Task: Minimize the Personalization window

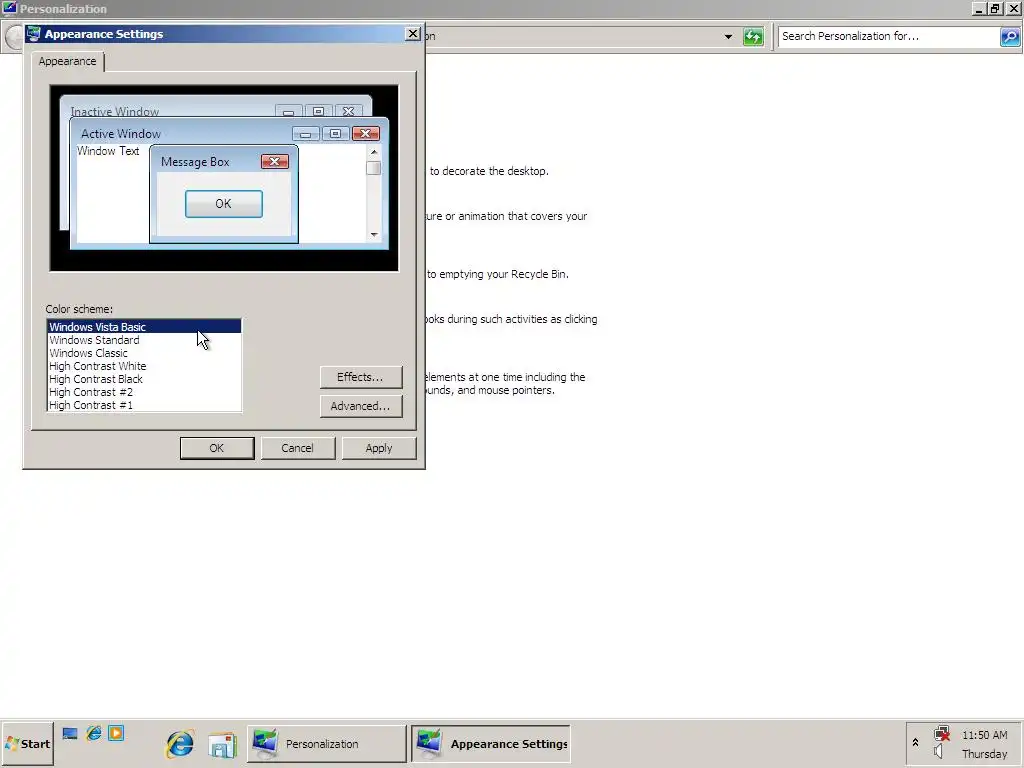Action: (x=979, y=8)
